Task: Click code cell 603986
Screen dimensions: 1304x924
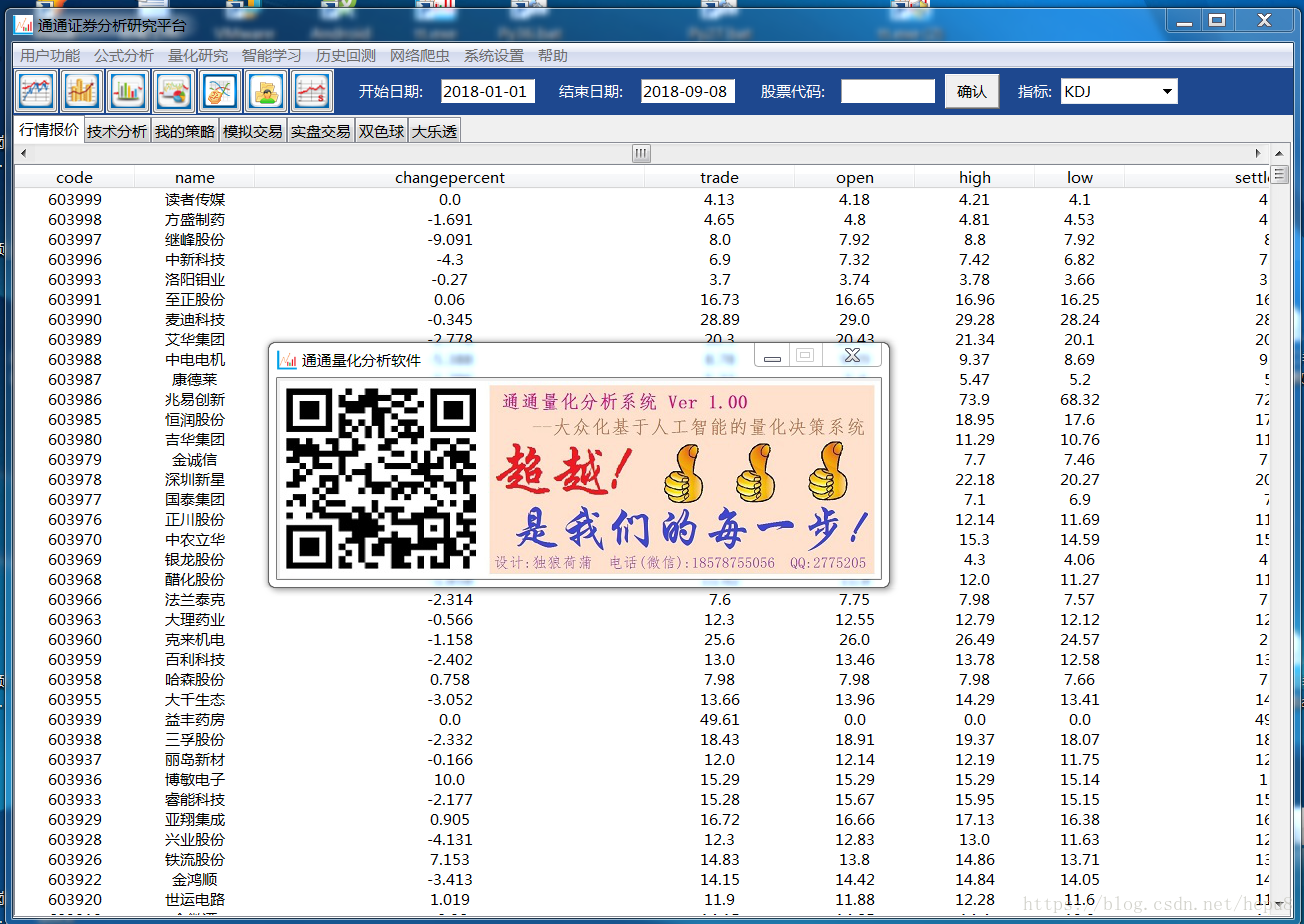Action: pyautogui.click(x=75, y=400)
